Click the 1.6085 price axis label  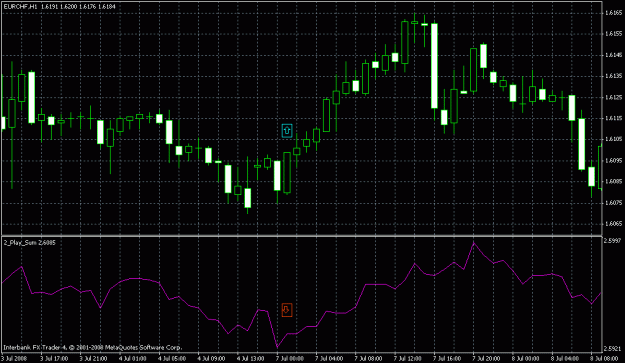click(613, 181)
